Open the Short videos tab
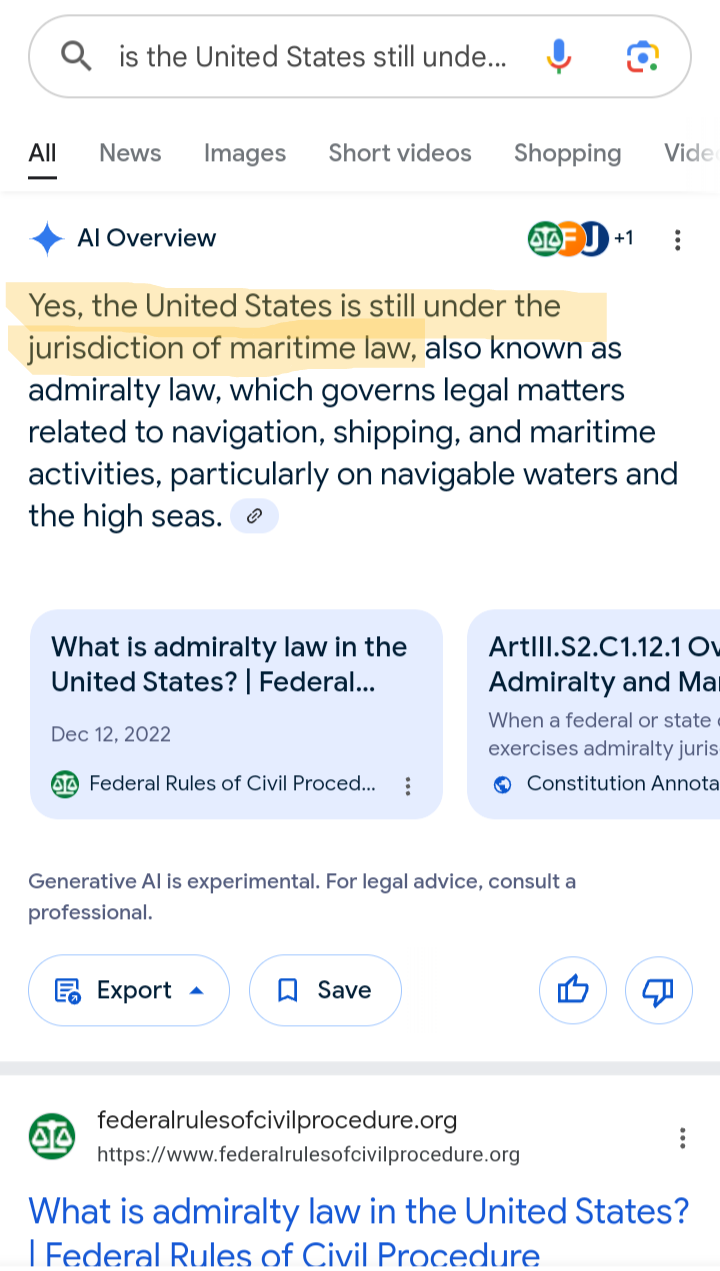Image resolution: width=720 pixels, height=1271 pixels. pos(400,153)
